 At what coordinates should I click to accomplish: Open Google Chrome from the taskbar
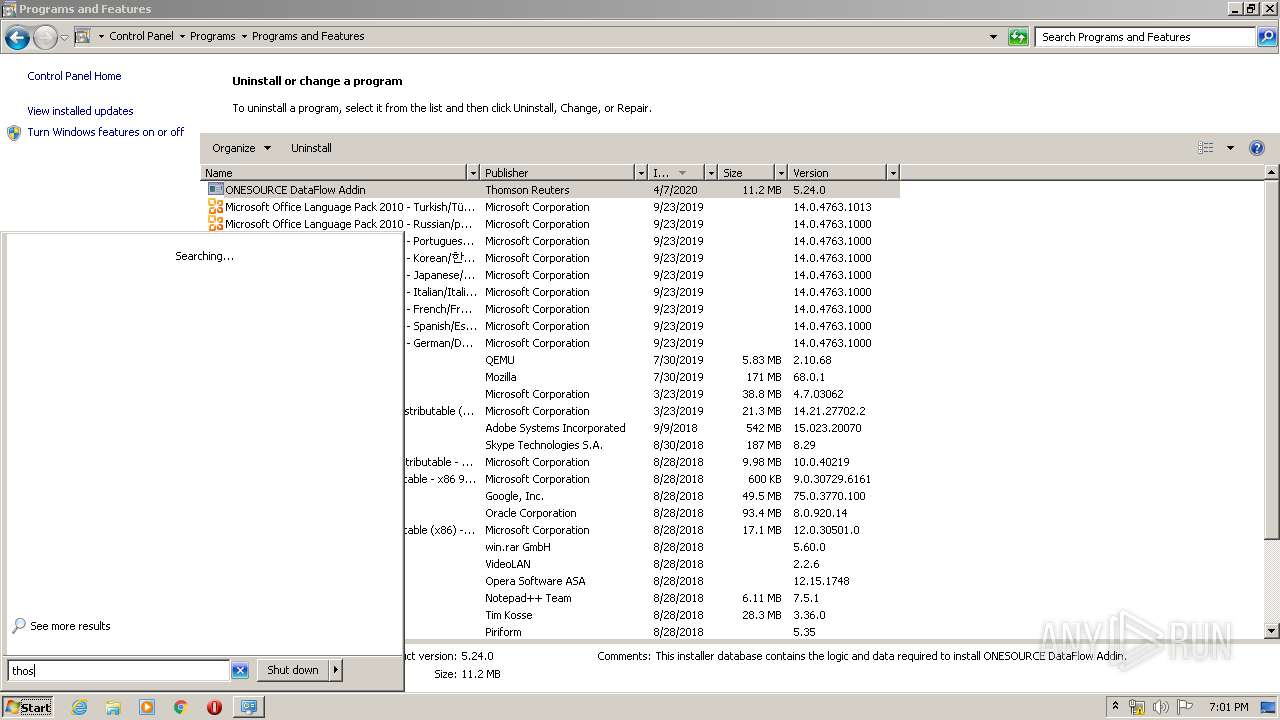(181, 707)
